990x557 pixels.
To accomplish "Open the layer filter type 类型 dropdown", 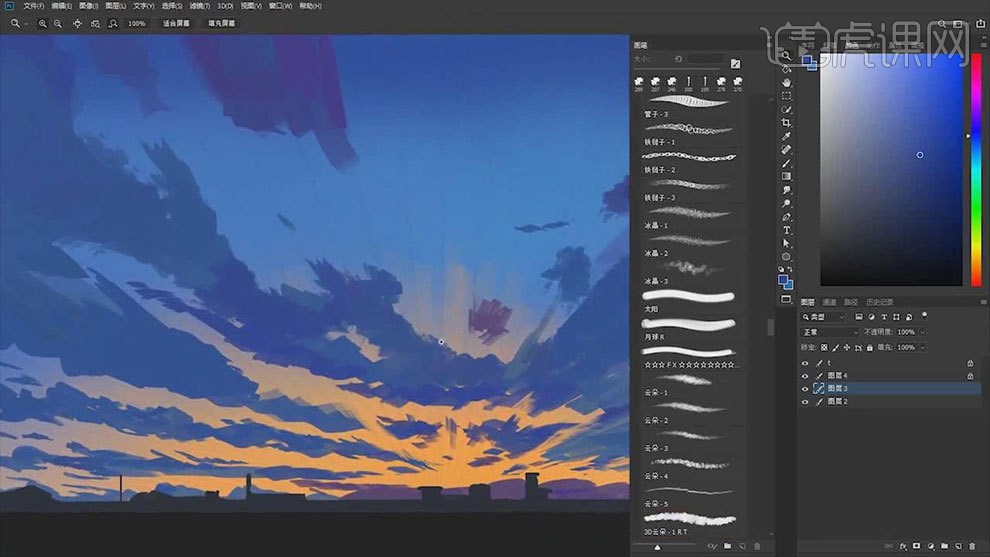I will [x=823, y=317].
